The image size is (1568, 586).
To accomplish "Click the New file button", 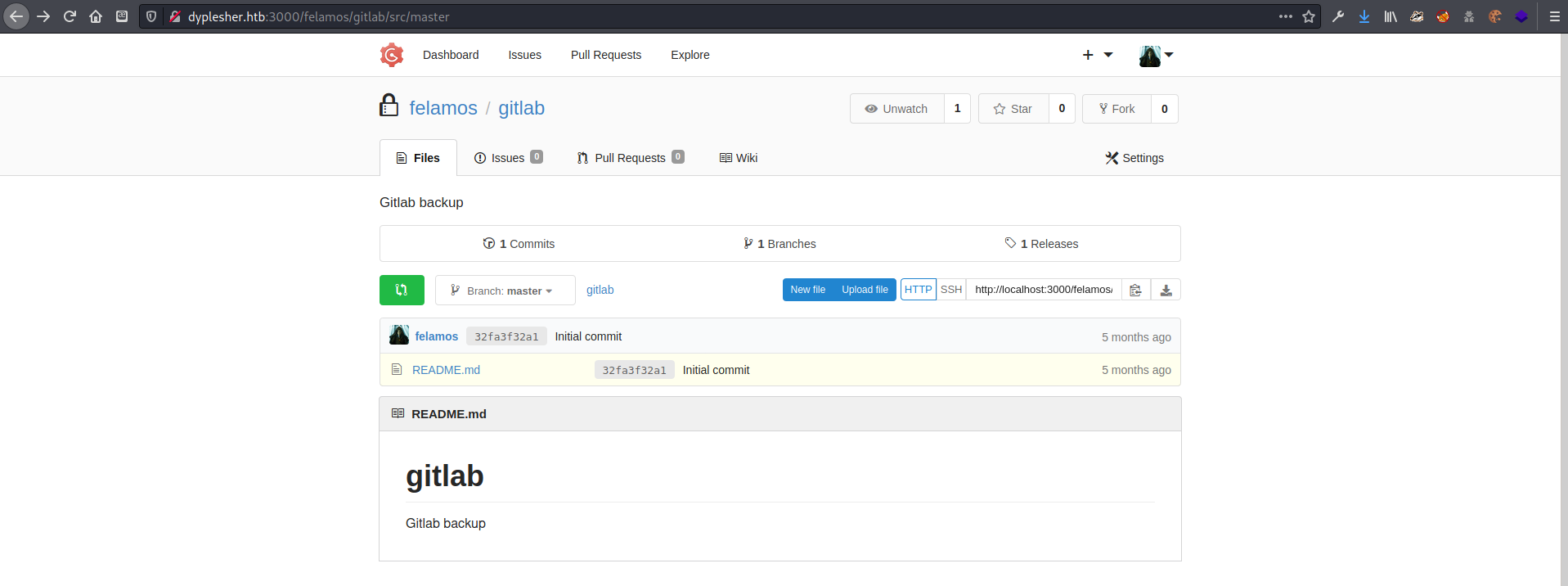I will (807, 290).
